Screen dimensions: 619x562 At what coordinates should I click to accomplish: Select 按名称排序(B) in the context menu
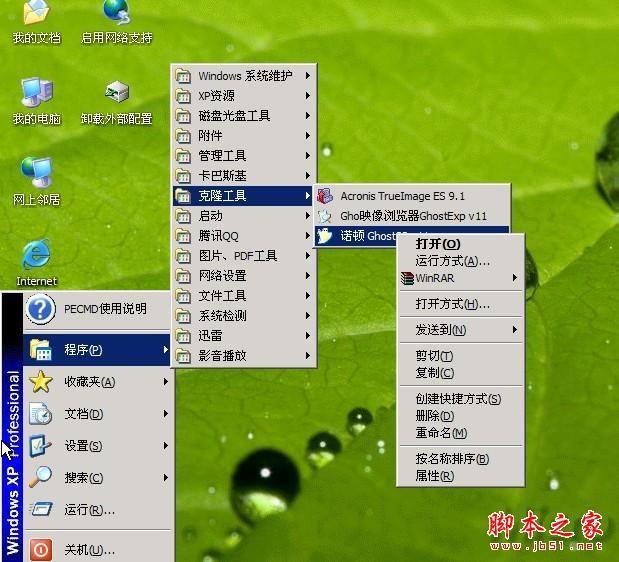click(x=461, y=459)
